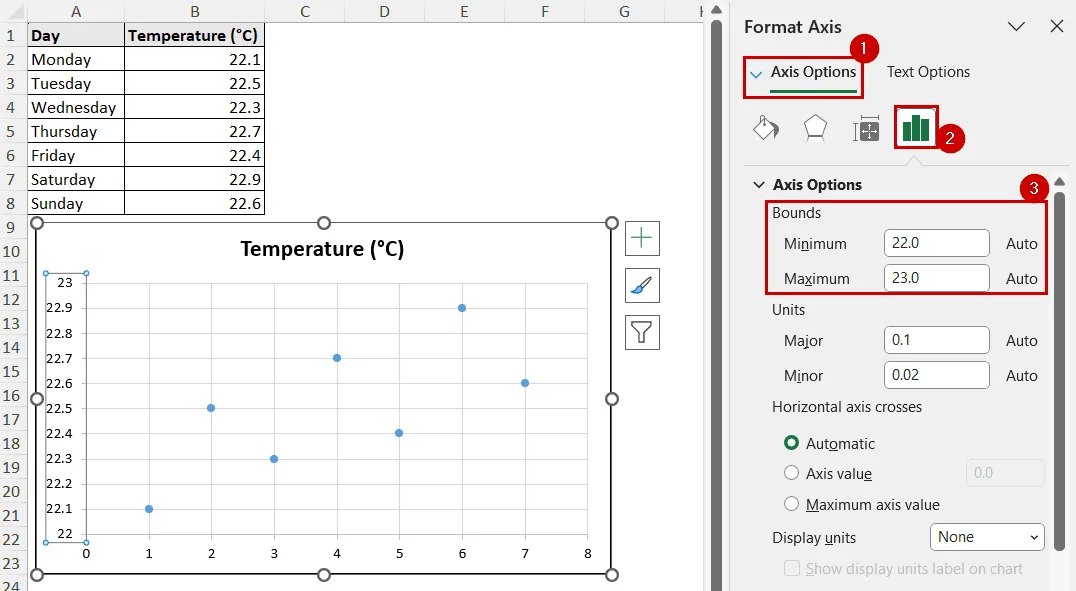Click the chart top-right resize handle
This screenshot has width=1076, height=591.
click(612, 223)
